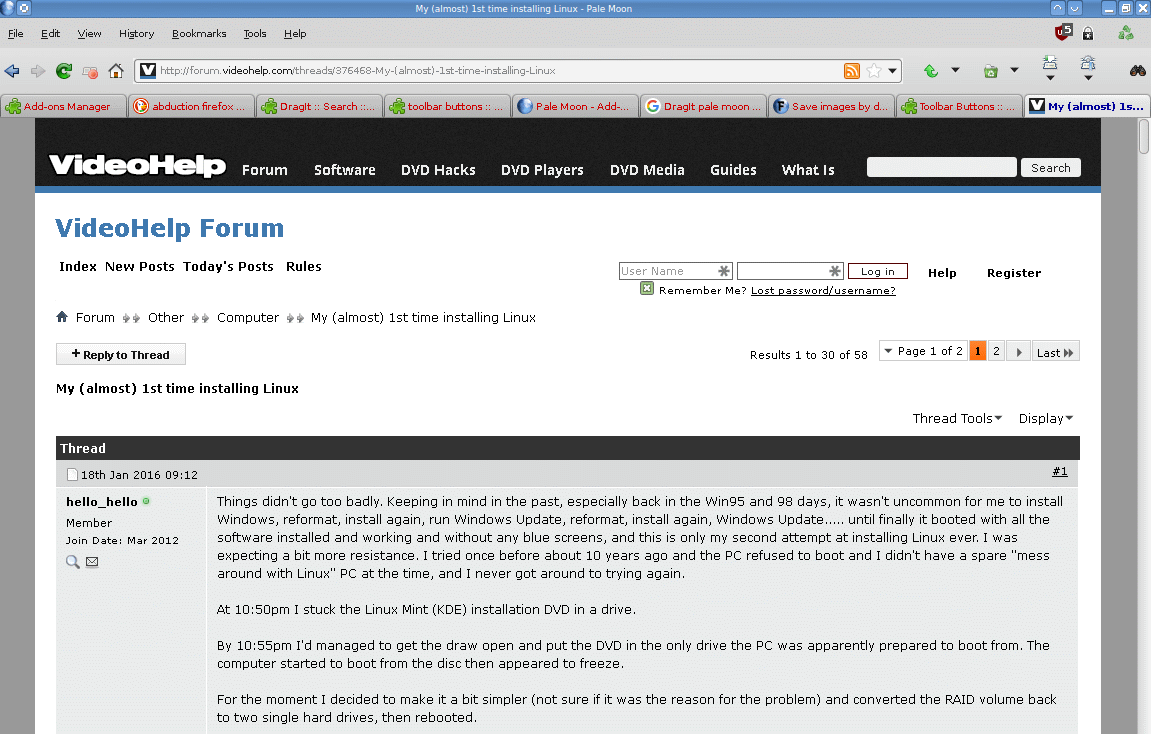Click the red stop loading icon
The height and width of the screenshot is (734, 1151).
tap(90, 72)
